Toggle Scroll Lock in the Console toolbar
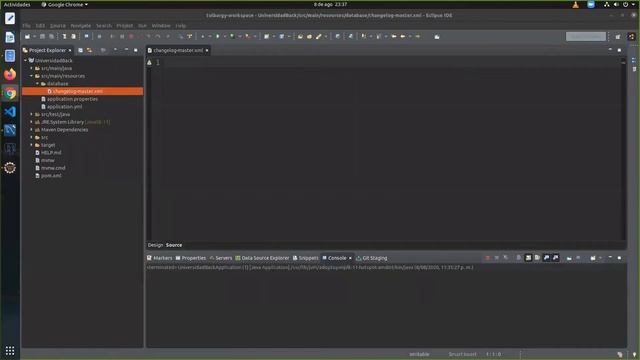The height and width of the screenshot is (360, 640). (528, 258)
